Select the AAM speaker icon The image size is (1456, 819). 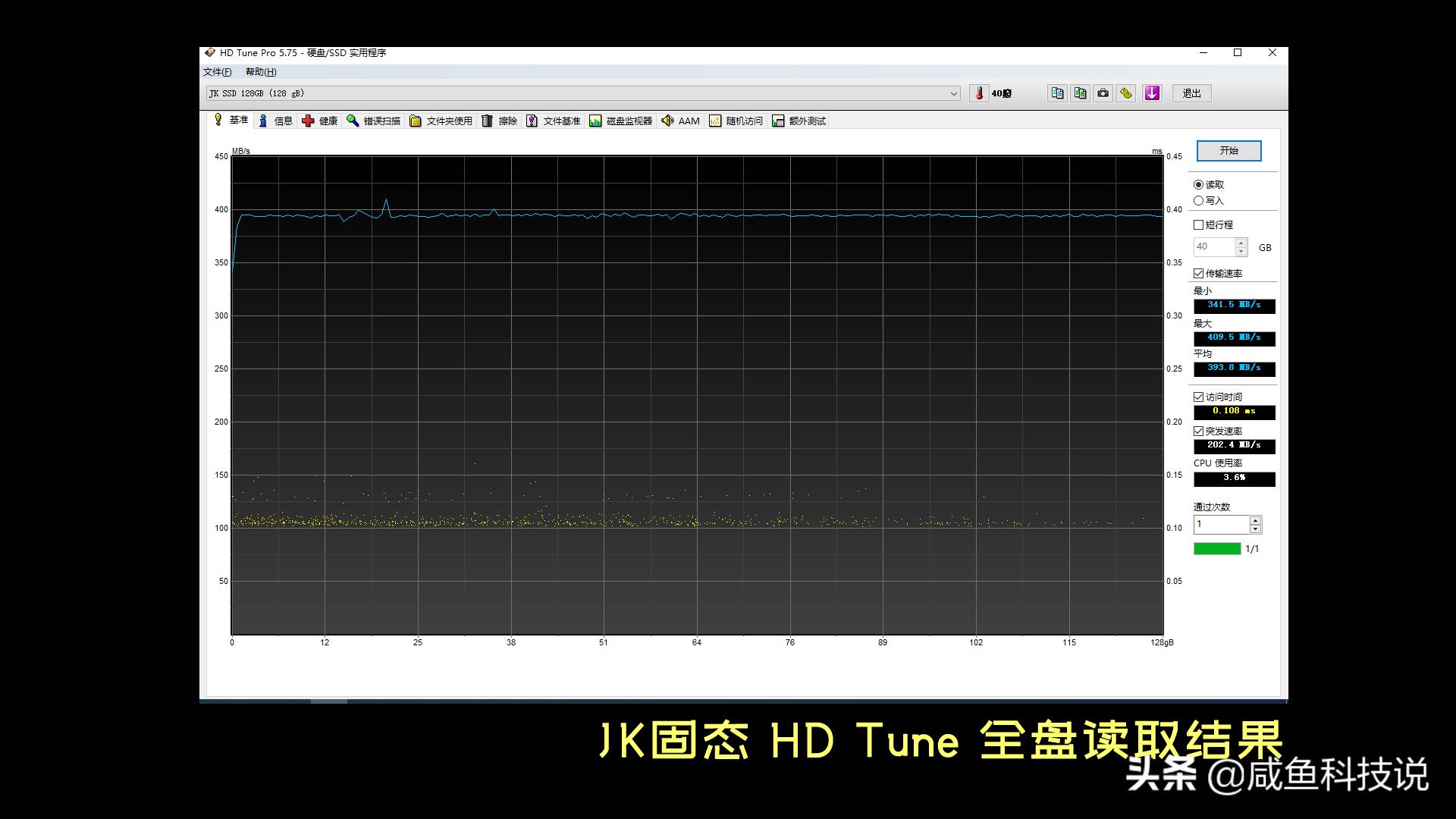pos(667,120)
